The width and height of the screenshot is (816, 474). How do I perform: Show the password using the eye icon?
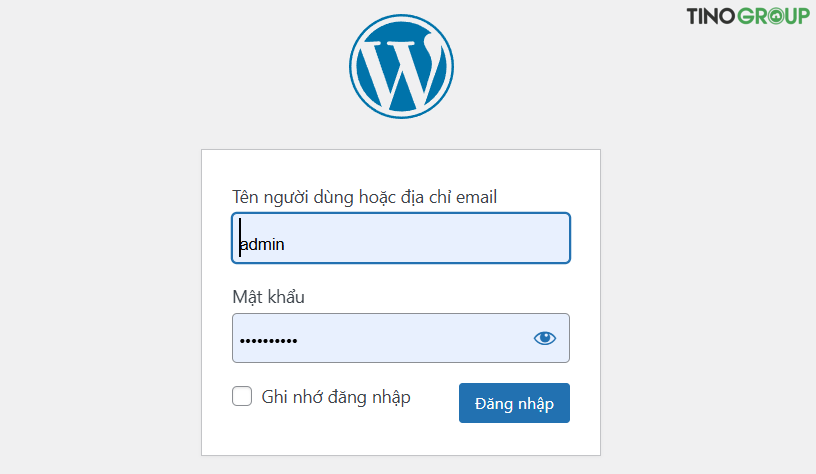pos(544,338)
